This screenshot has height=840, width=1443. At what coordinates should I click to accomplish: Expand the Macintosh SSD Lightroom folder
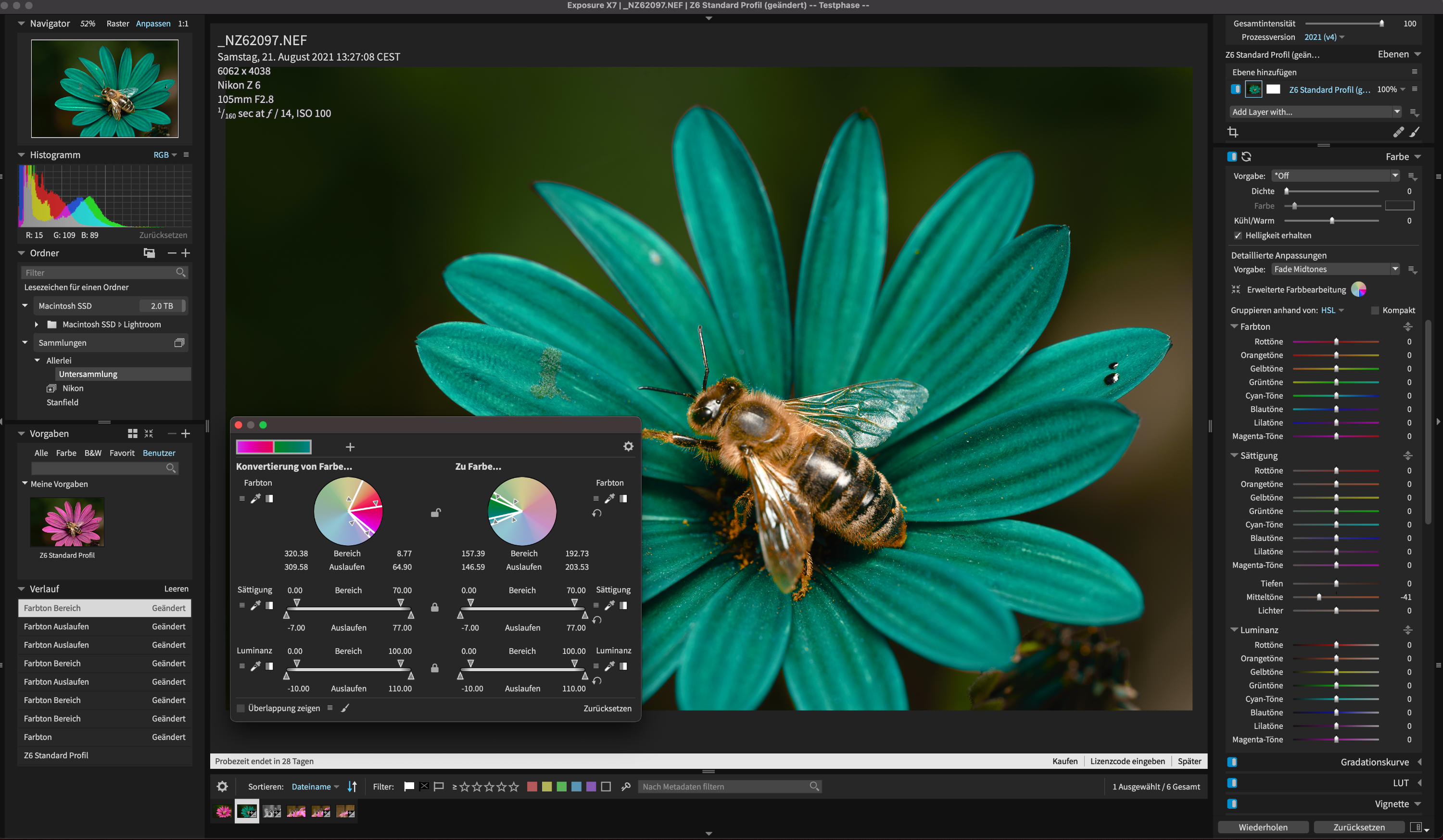pyautogui.click(x=37, y=324)
